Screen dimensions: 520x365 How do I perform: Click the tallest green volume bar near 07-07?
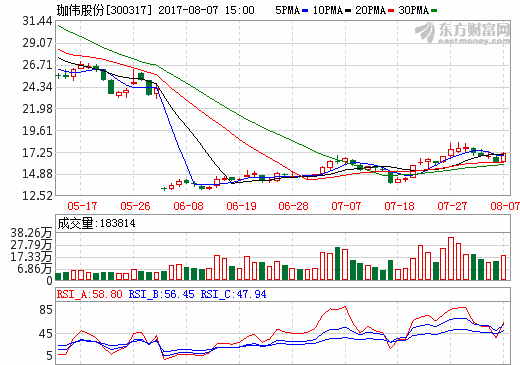tap(337, 263)
